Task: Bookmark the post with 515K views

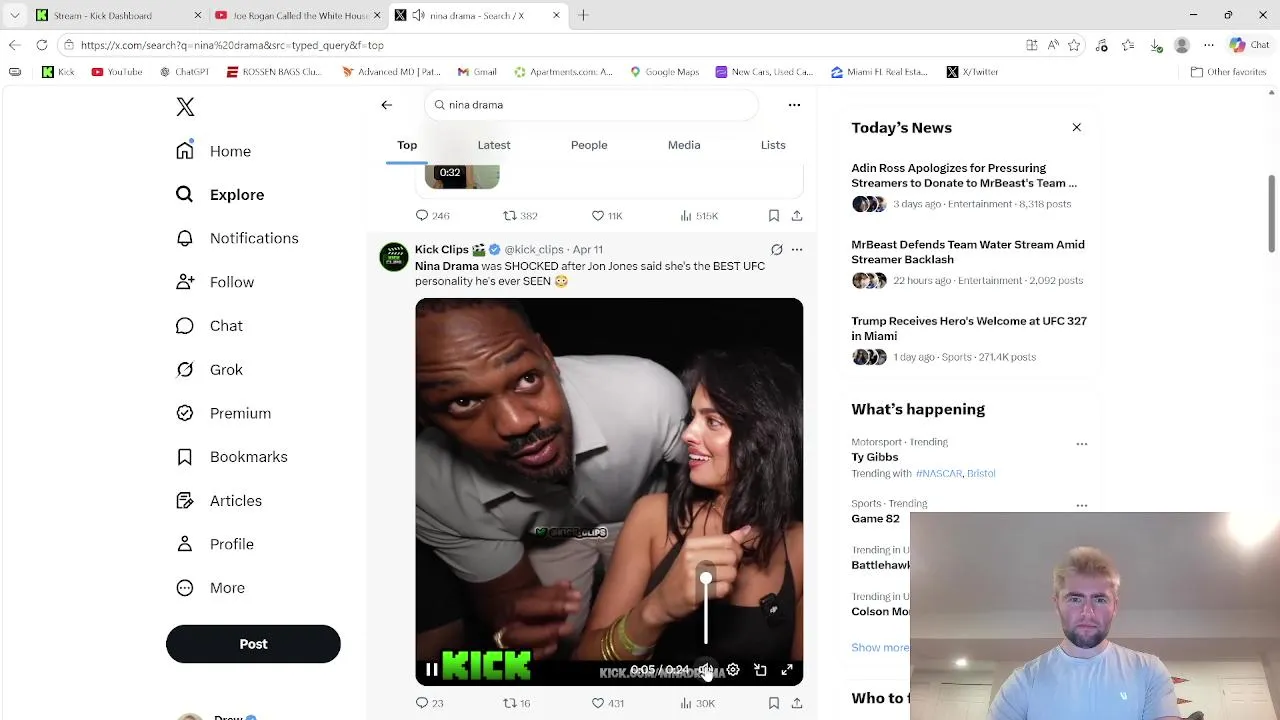Action: [774, 216]
